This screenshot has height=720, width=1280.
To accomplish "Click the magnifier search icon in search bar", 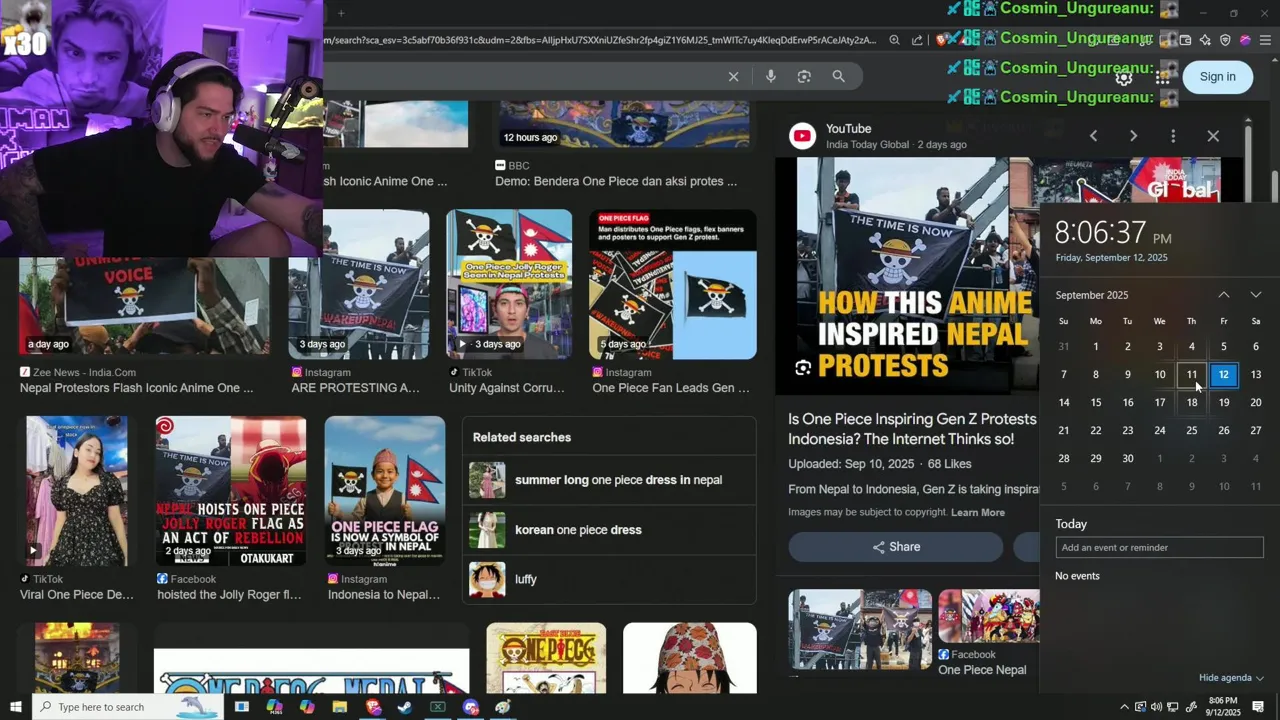I will 838,76.
